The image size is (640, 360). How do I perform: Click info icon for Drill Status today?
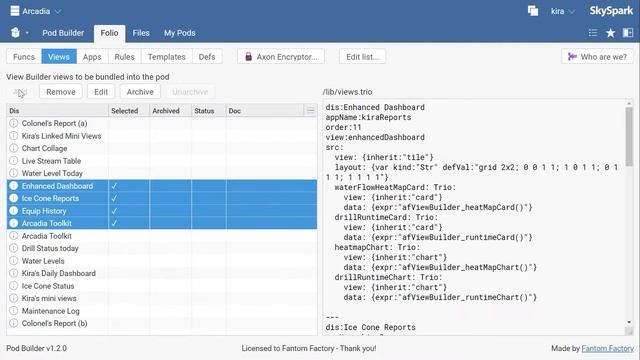point(13,248)
